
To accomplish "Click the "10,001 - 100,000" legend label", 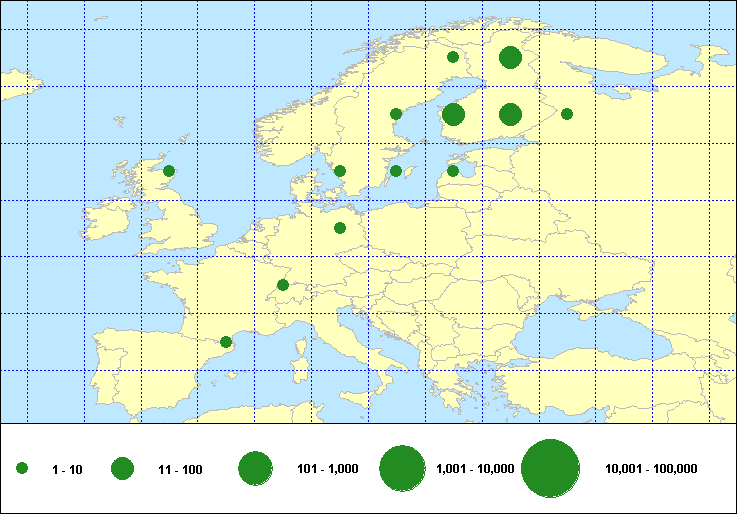I will click(651, 469).
